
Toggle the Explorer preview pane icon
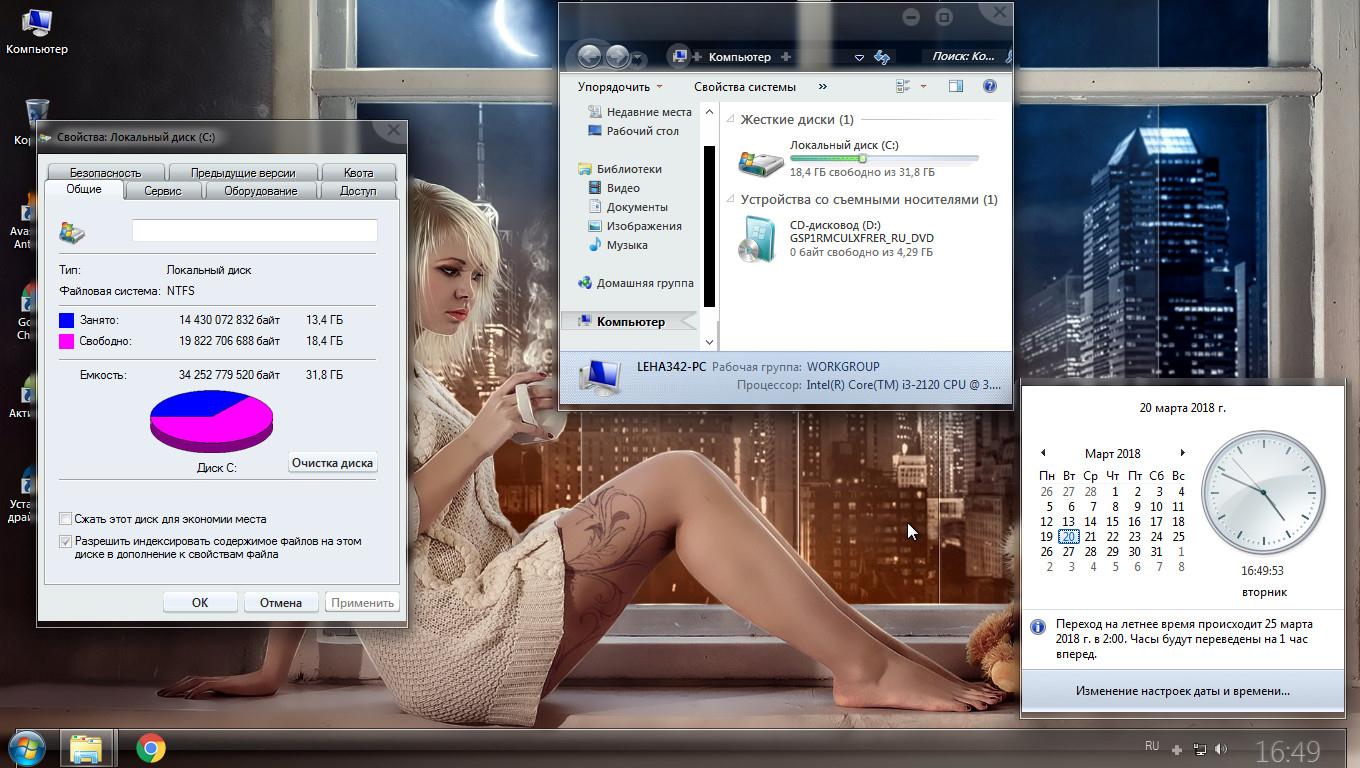click(x=956, y=86)
